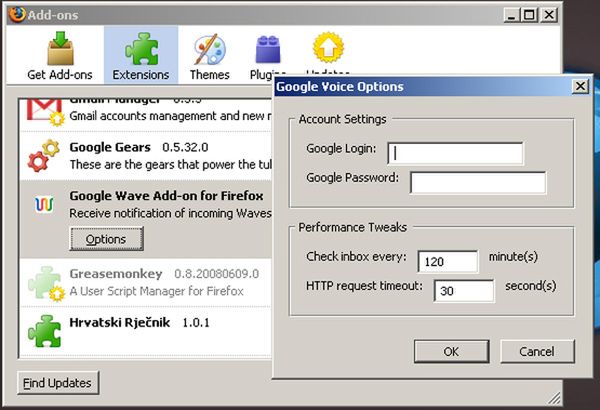Viewport: 600px width, 410px height.
Task: Click 'These are the gears that power' description
Action: click(170, 164)
